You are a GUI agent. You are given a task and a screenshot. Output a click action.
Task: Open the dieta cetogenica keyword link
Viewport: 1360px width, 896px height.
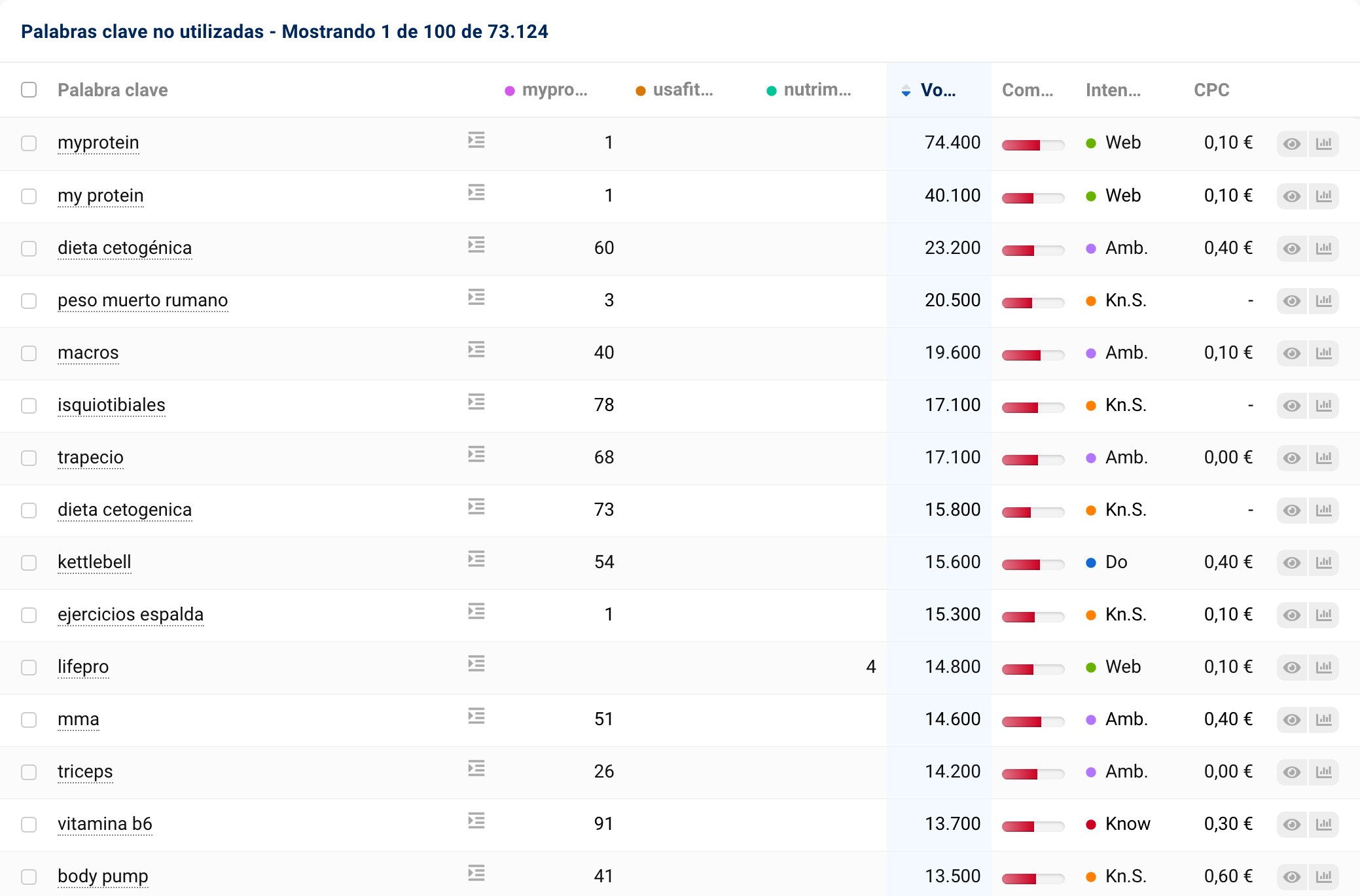click(x=124, y=510)
